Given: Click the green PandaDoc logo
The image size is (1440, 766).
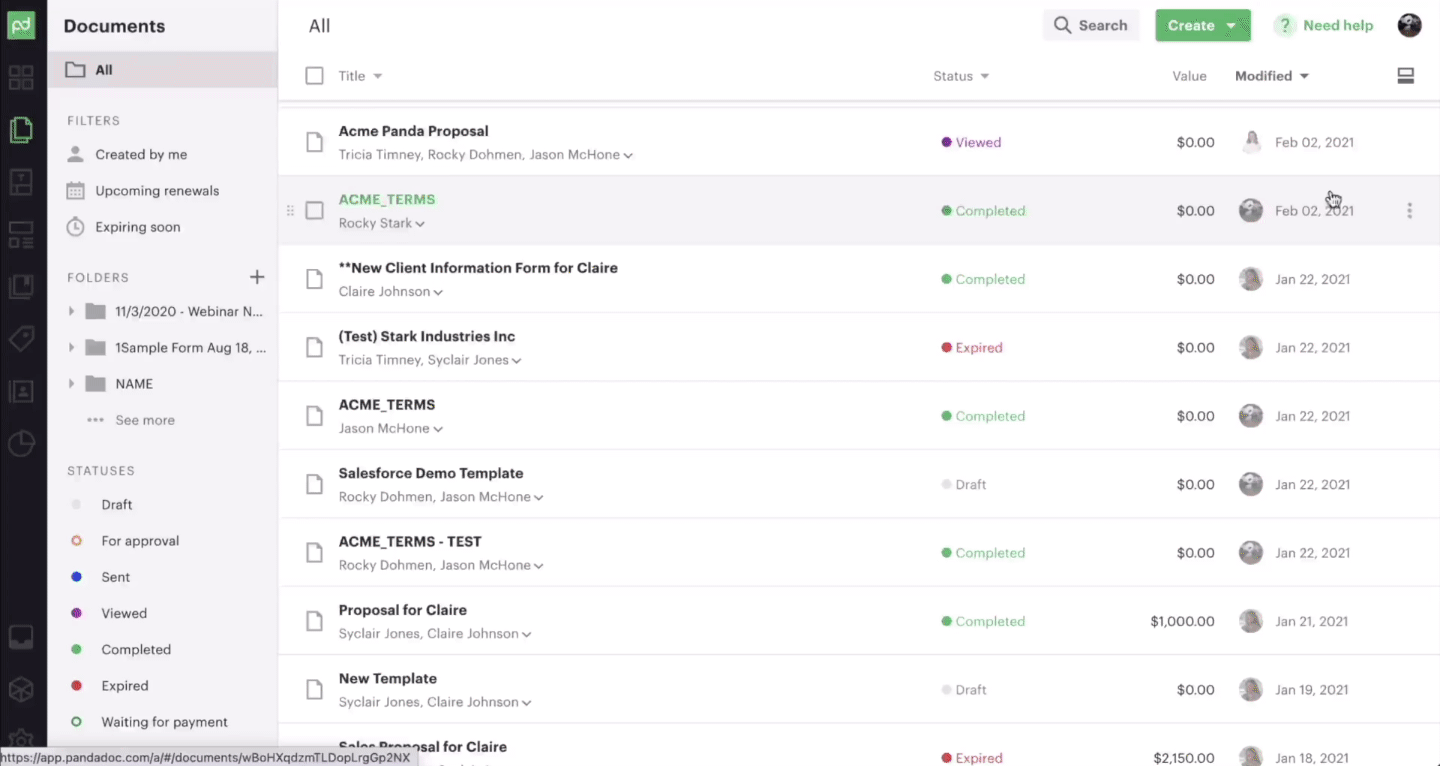Looking at the screenshot, I should [x=21, y=25].
